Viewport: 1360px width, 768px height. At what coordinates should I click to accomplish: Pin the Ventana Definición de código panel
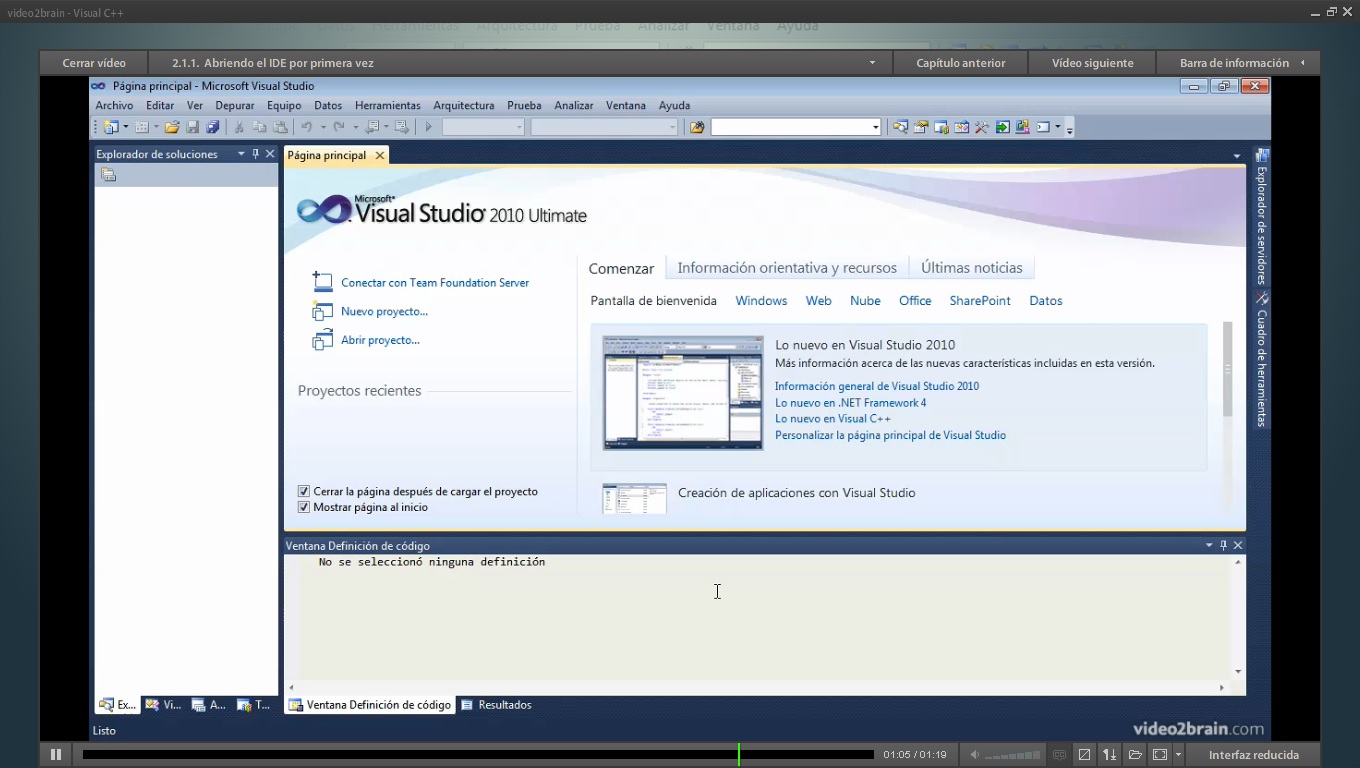pyautogui.click(x=1223, y=545)
